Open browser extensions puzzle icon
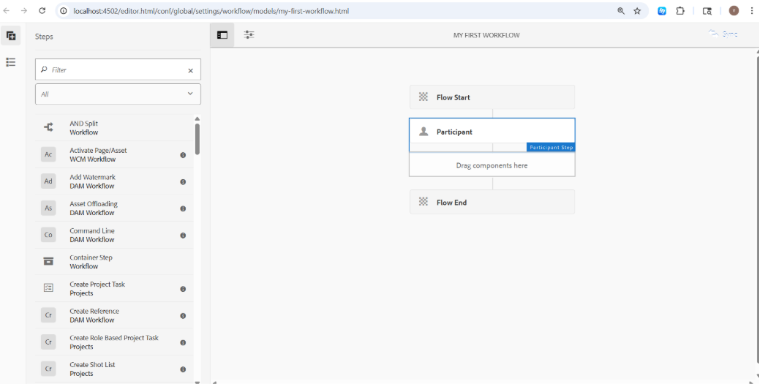 [681, 11]
